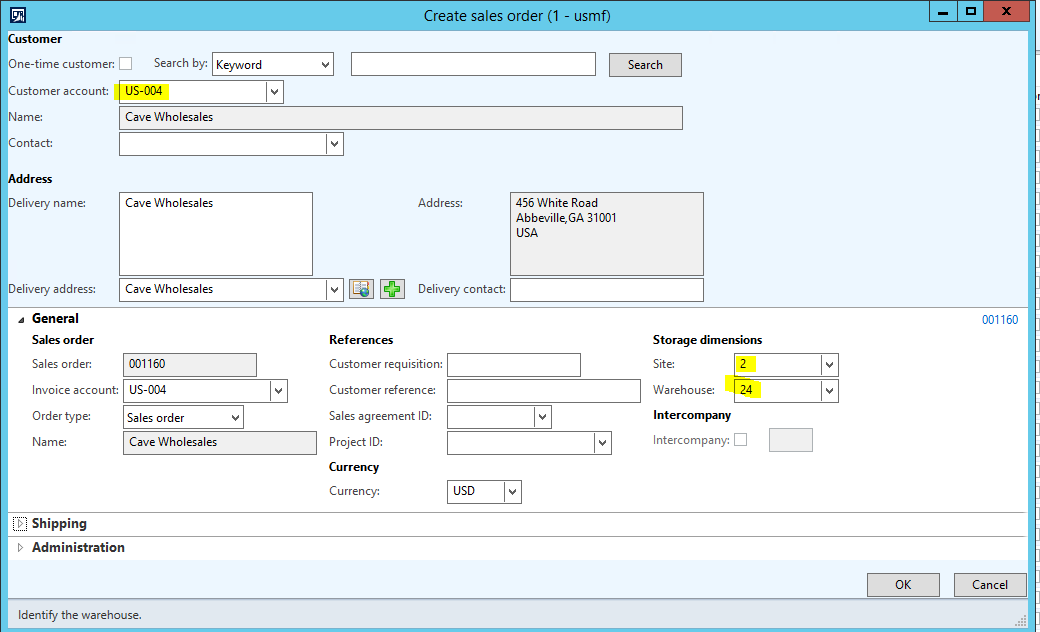The width and height of the screenshot is (1040, 632).
Task: Open the Currency USD dropdown
Action: (512, 492)
